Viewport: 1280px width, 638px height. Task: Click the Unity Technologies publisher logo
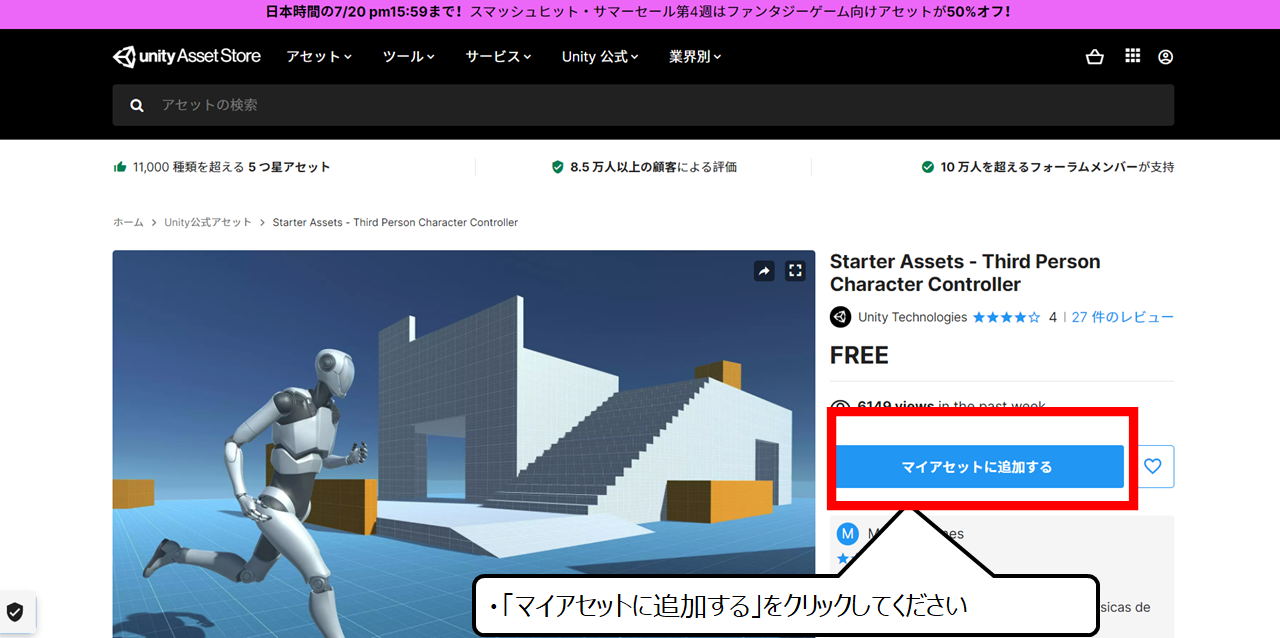tap(840, 317)
